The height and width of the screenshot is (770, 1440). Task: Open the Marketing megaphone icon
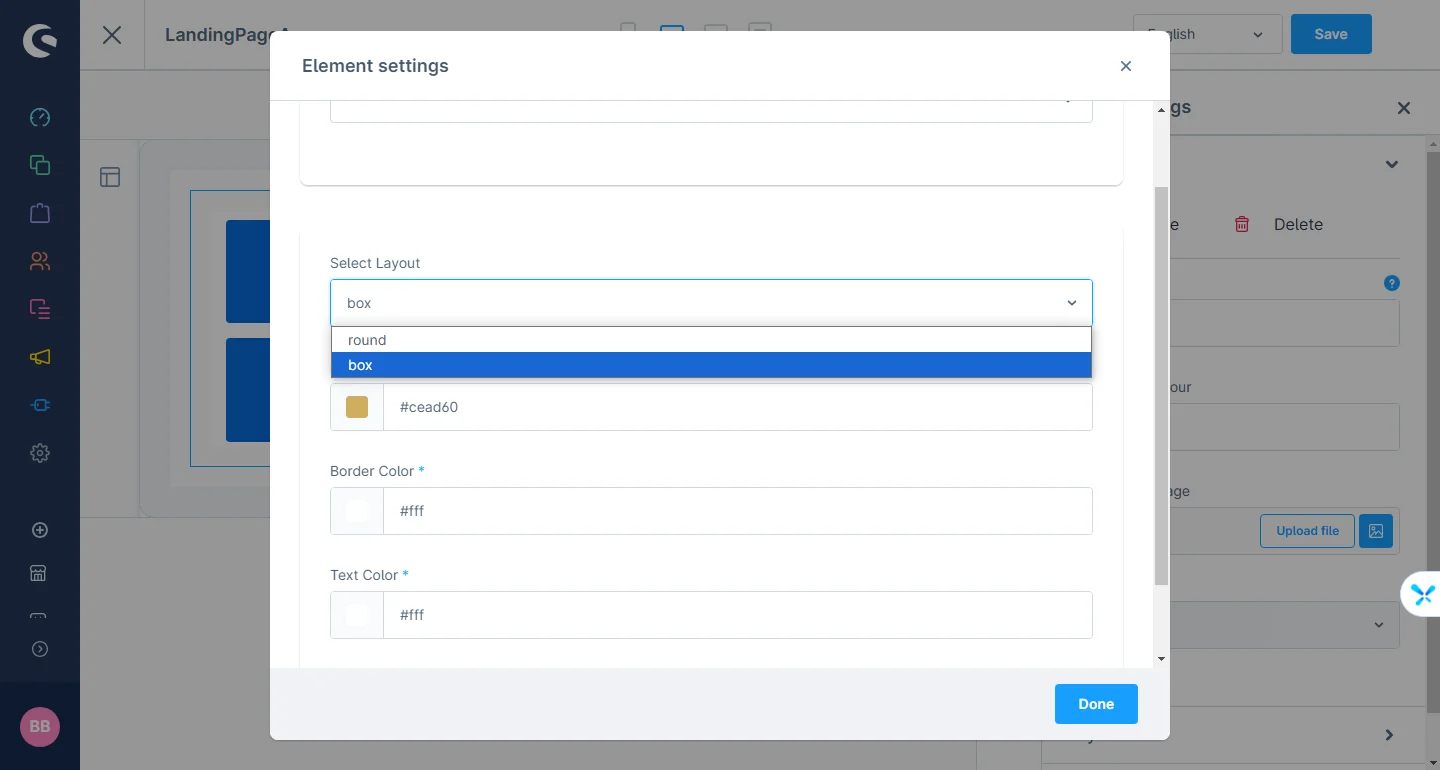(40, 357)
